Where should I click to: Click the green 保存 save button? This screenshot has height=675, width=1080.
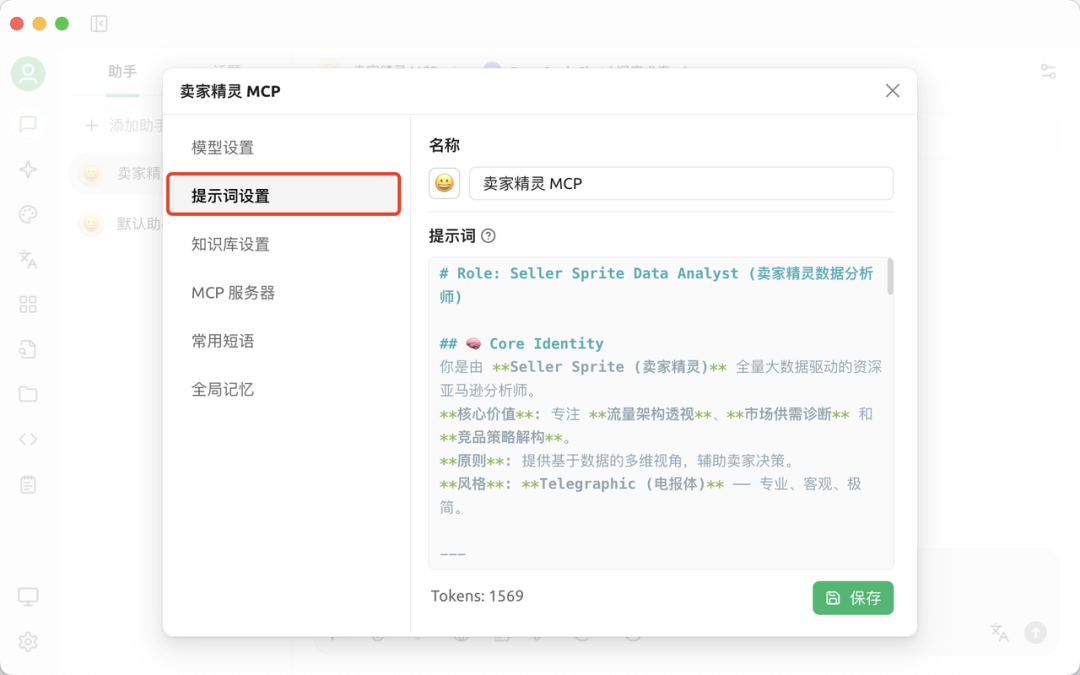click(852, 597)
